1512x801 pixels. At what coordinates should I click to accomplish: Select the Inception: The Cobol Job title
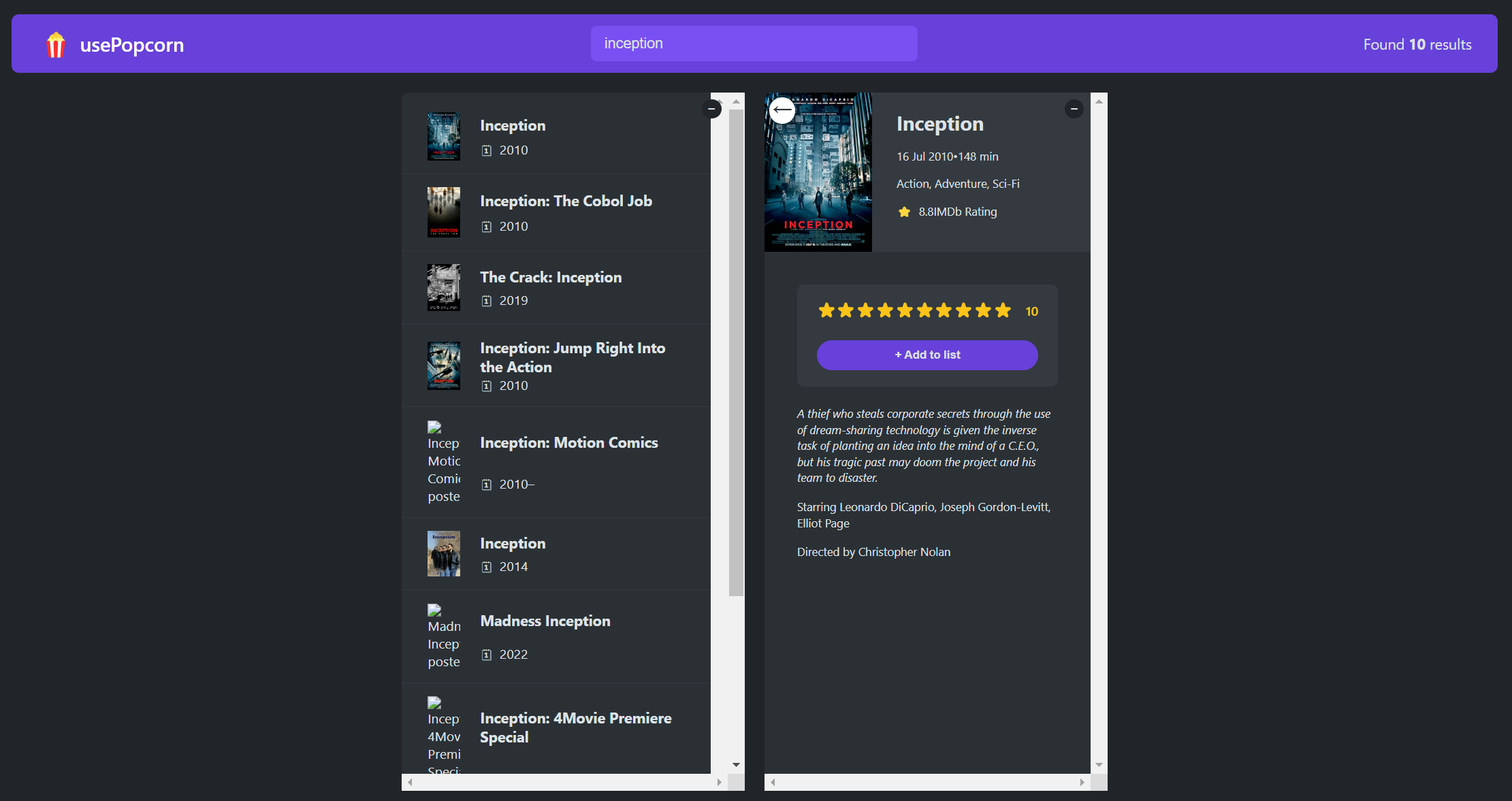pos(566,201)
